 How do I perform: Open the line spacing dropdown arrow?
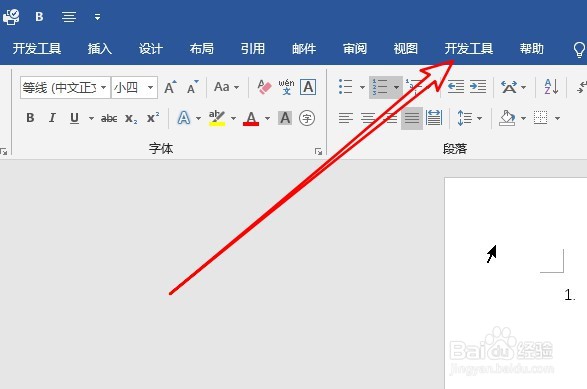pos(480,118)
